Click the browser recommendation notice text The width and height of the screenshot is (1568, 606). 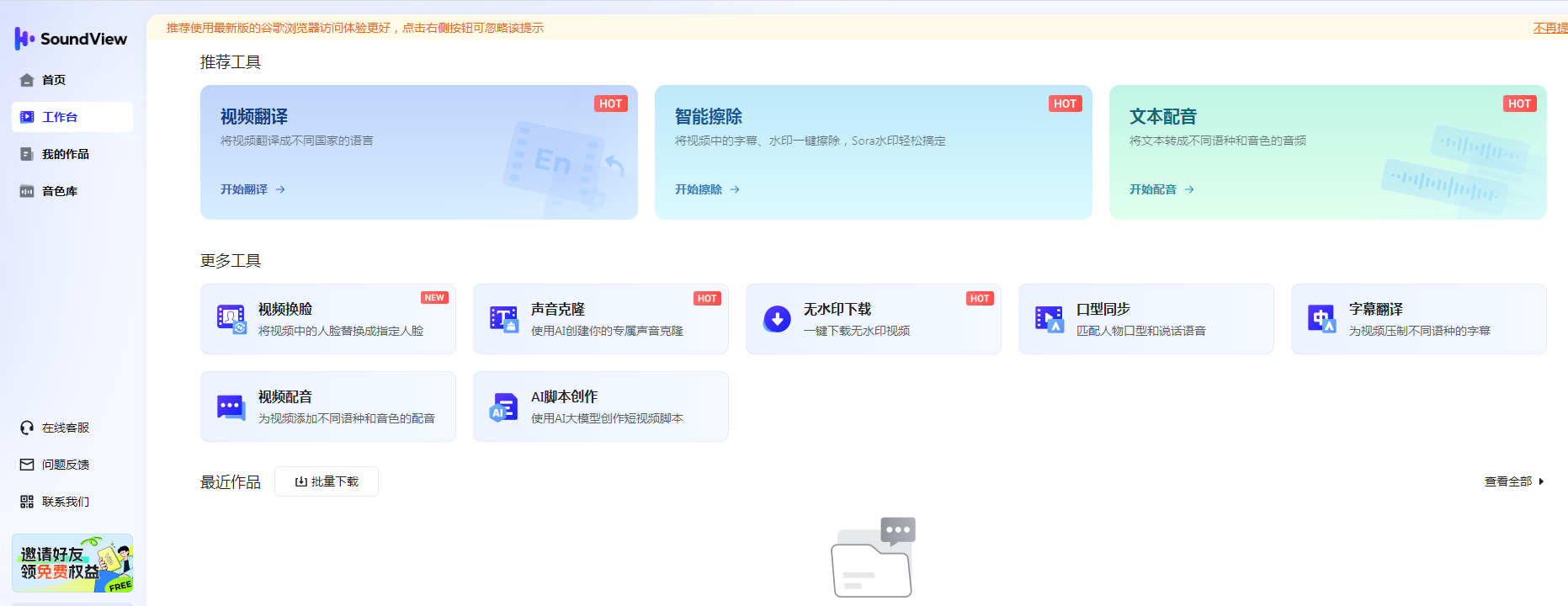point(354,28)
